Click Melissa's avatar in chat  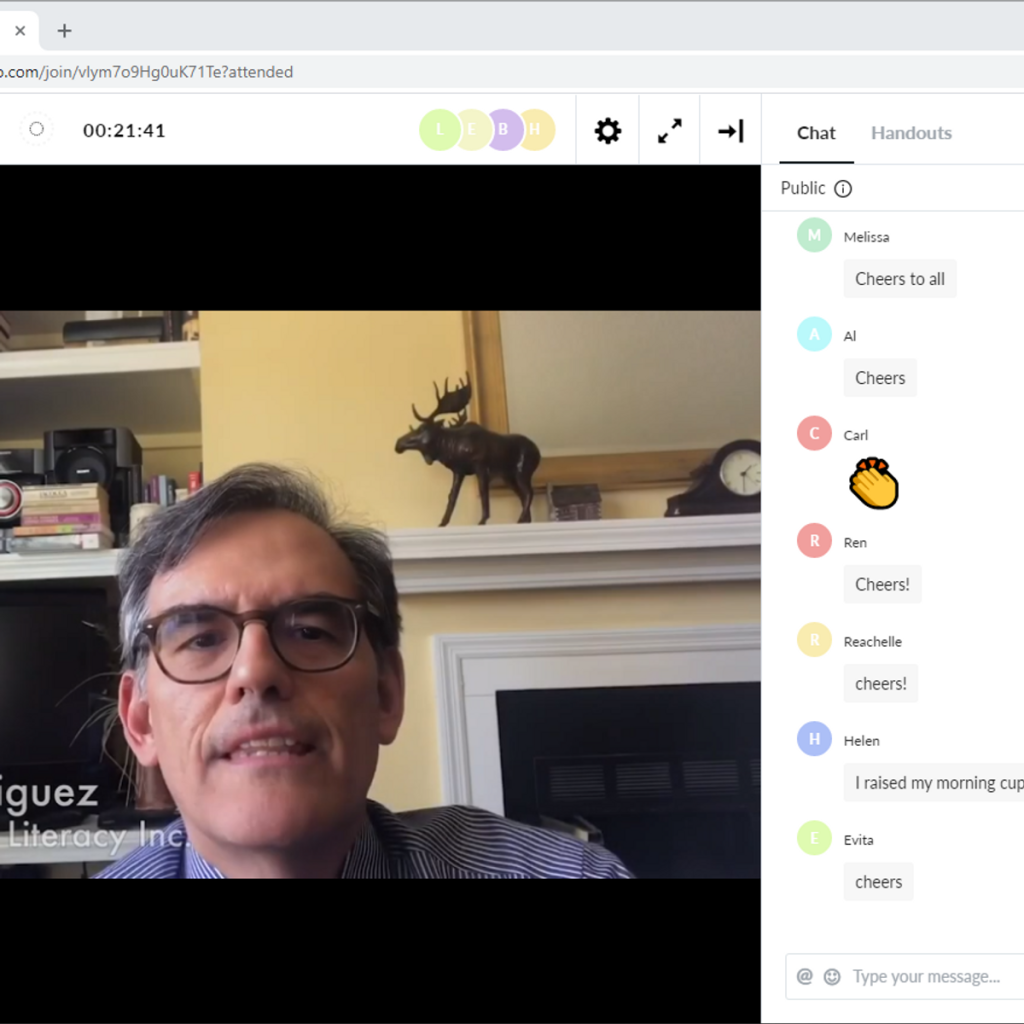point(814,235)
